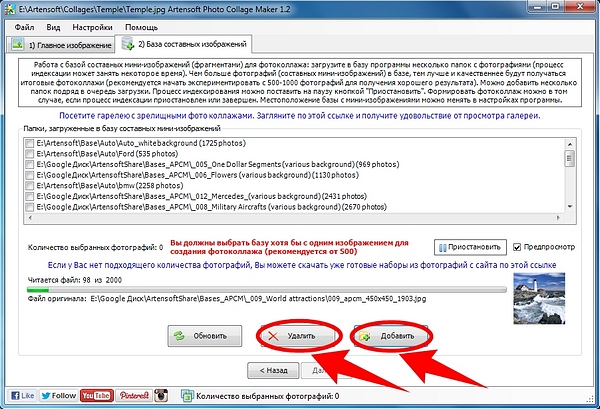Click the Удалить button
Viewport: 600px width, 409px height.
(x=300, y=336)
